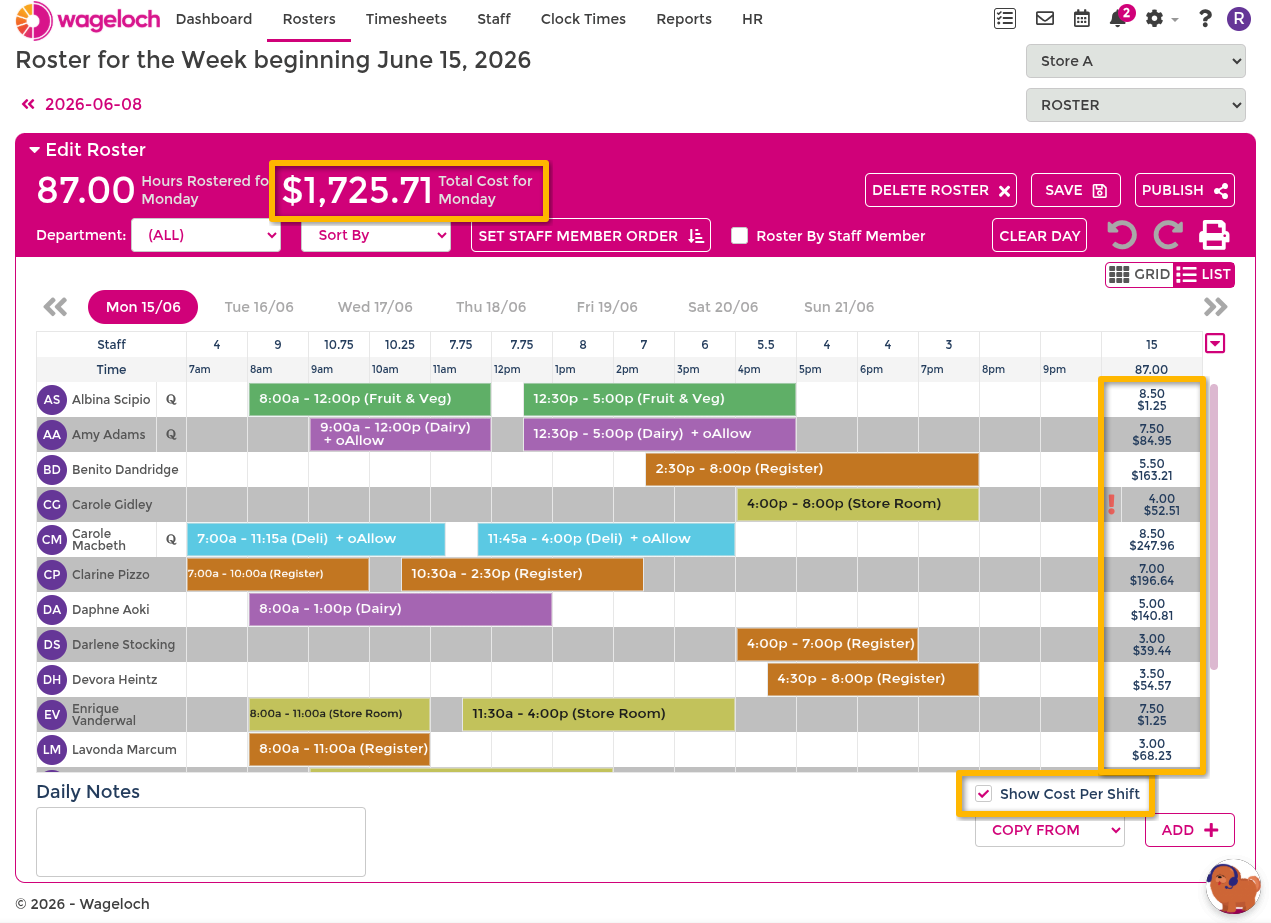Go to previous week double arrows
Image resolution: width=1271 pixels, height=923 pixels.
tap(55, 307)
